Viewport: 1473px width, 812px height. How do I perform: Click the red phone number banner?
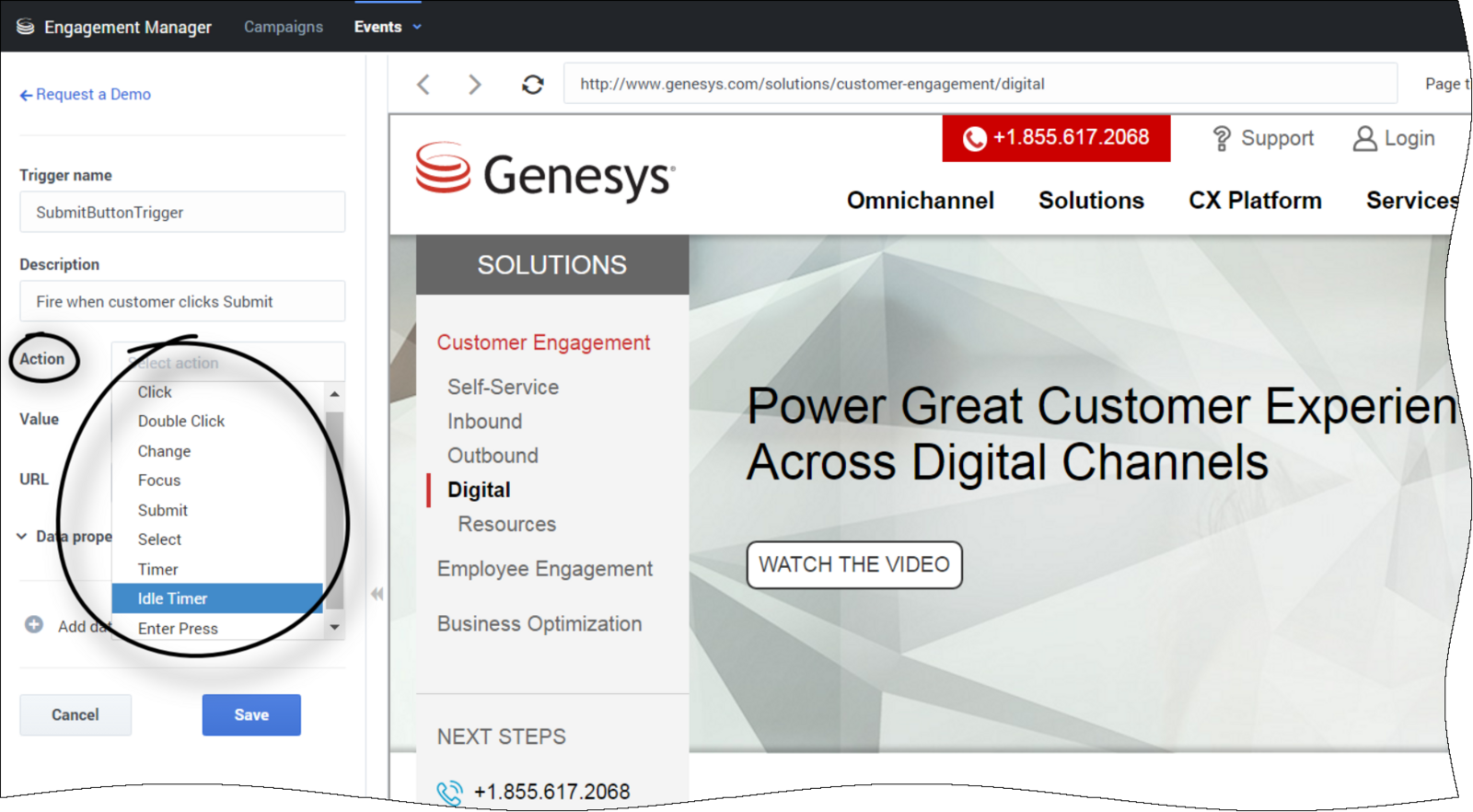pyautogui.click(x=1056, y=138)
